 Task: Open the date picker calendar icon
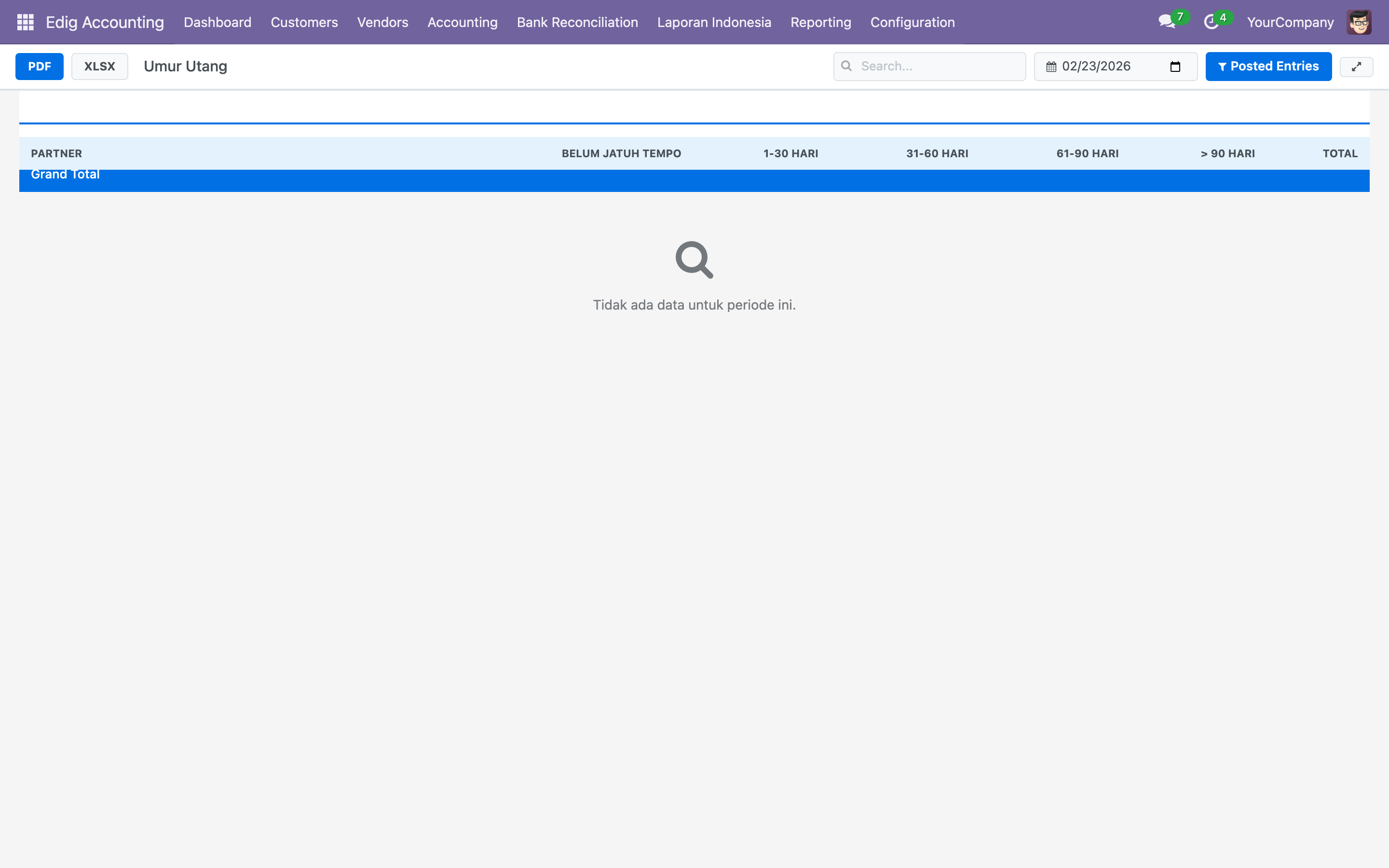[1175, 67]
